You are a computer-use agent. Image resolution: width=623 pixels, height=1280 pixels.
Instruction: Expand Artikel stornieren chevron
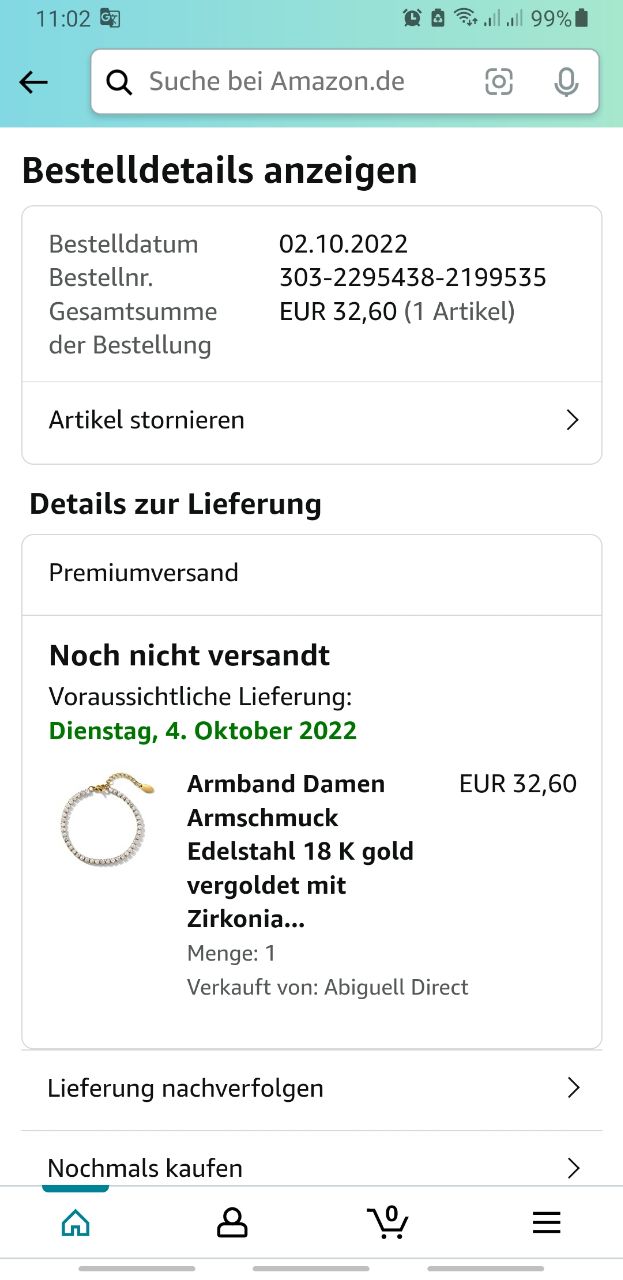pos(572,420)
